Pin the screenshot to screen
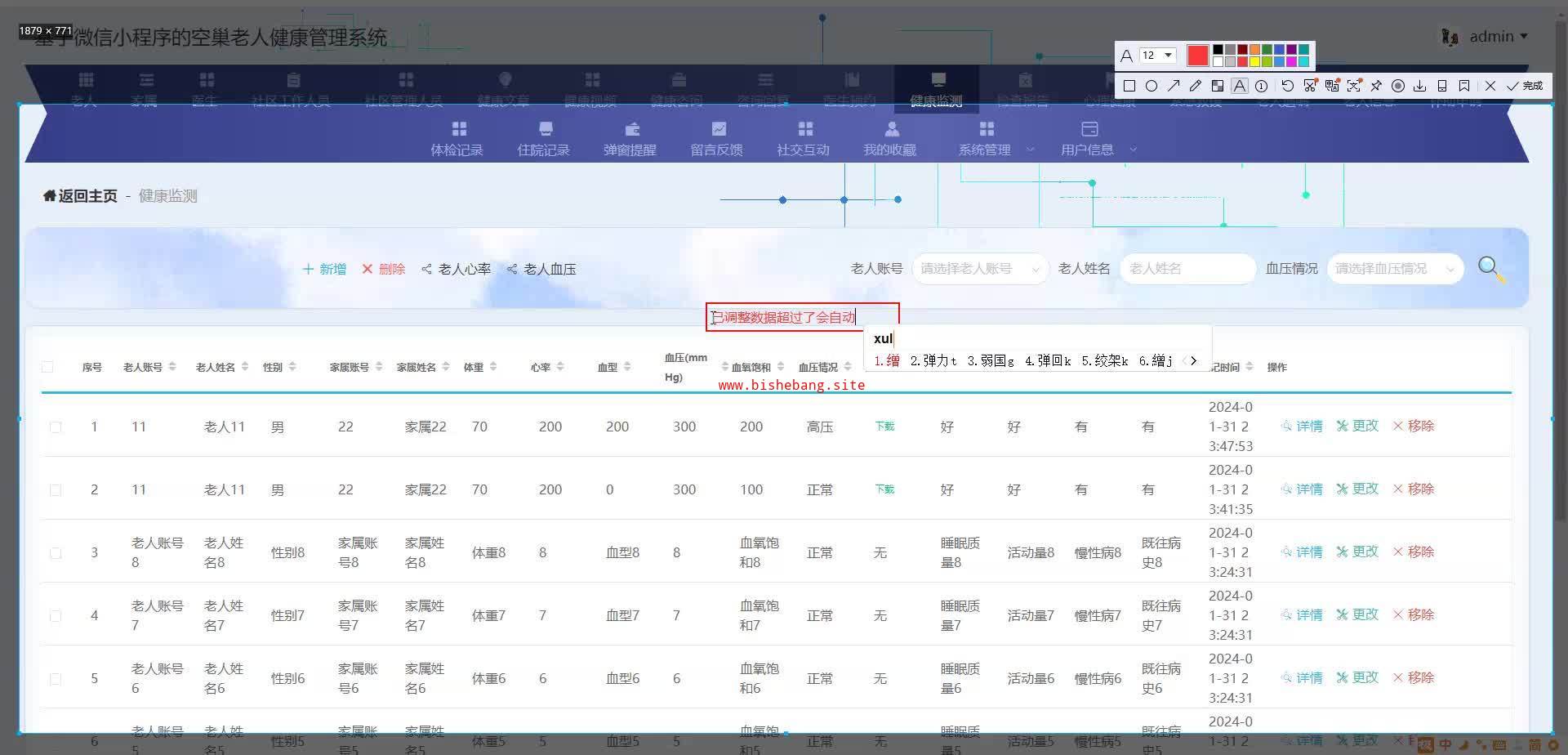The image size is (1568, 755). (1376, 86)
